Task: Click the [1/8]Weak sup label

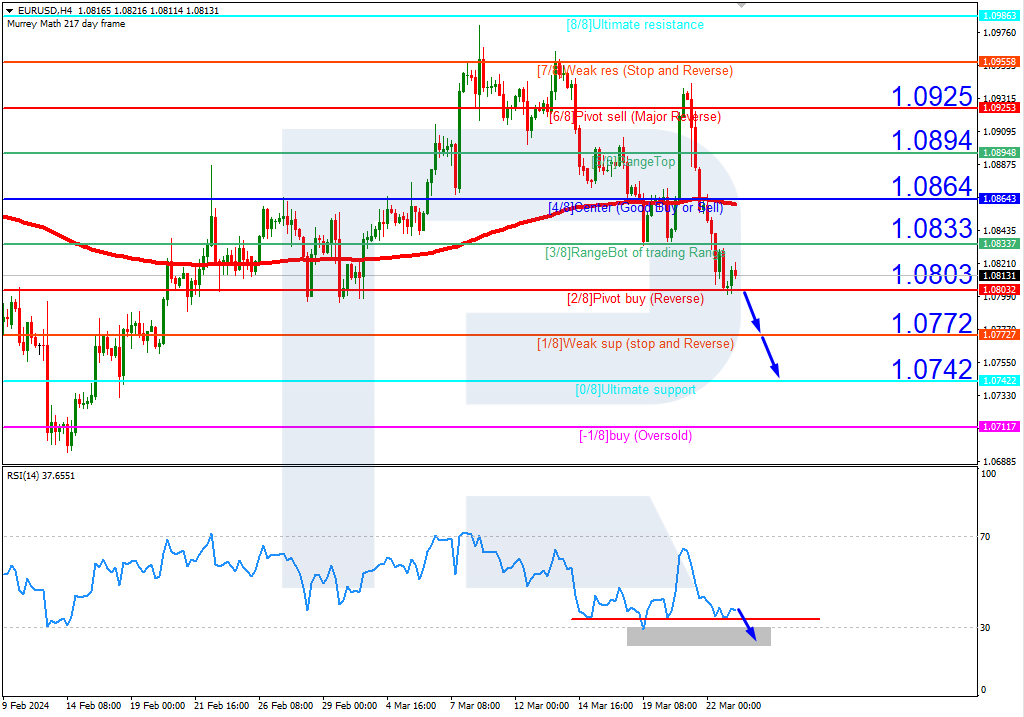Action: coord(635,343)
